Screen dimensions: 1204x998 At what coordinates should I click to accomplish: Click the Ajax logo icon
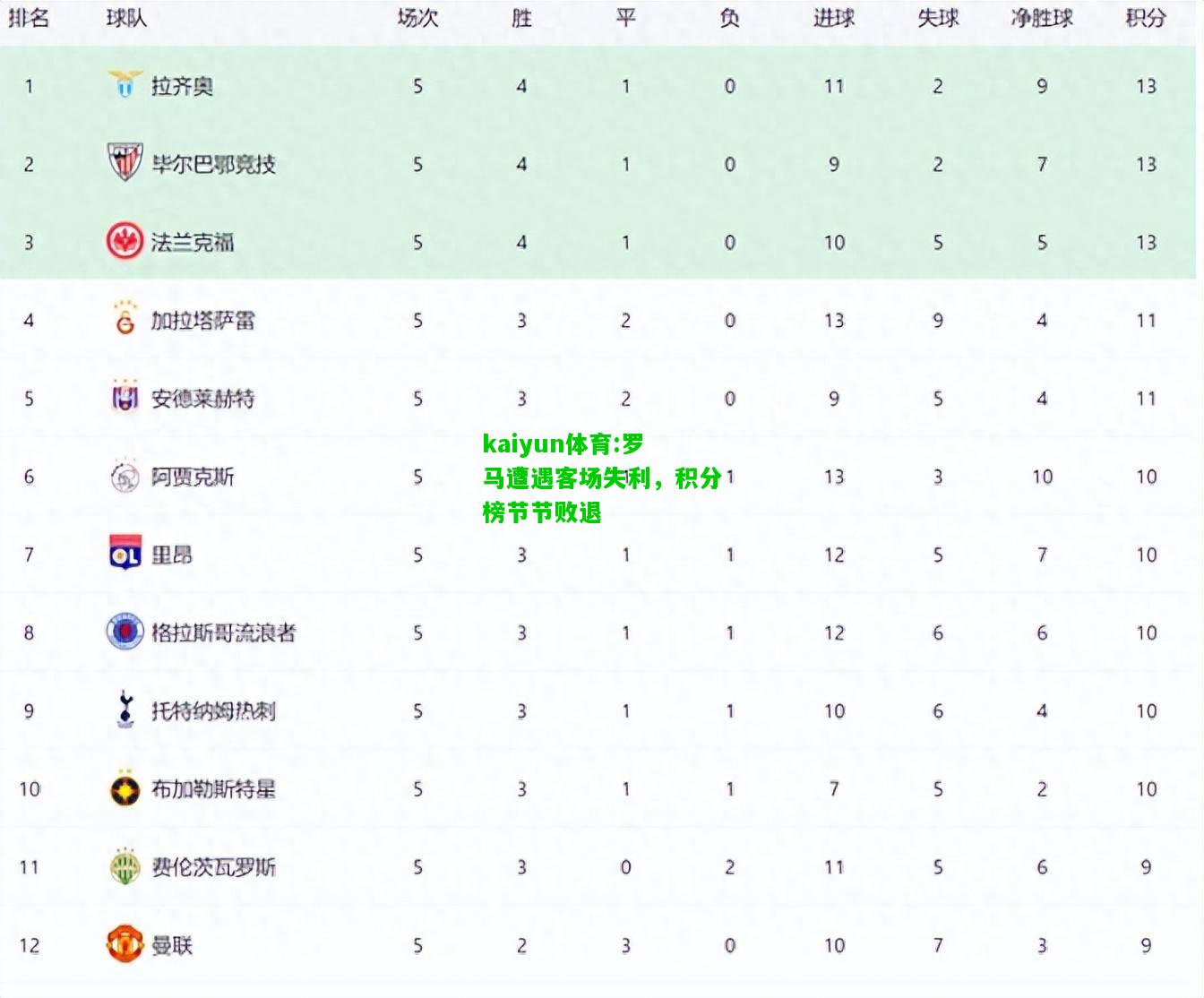point(125,476)
